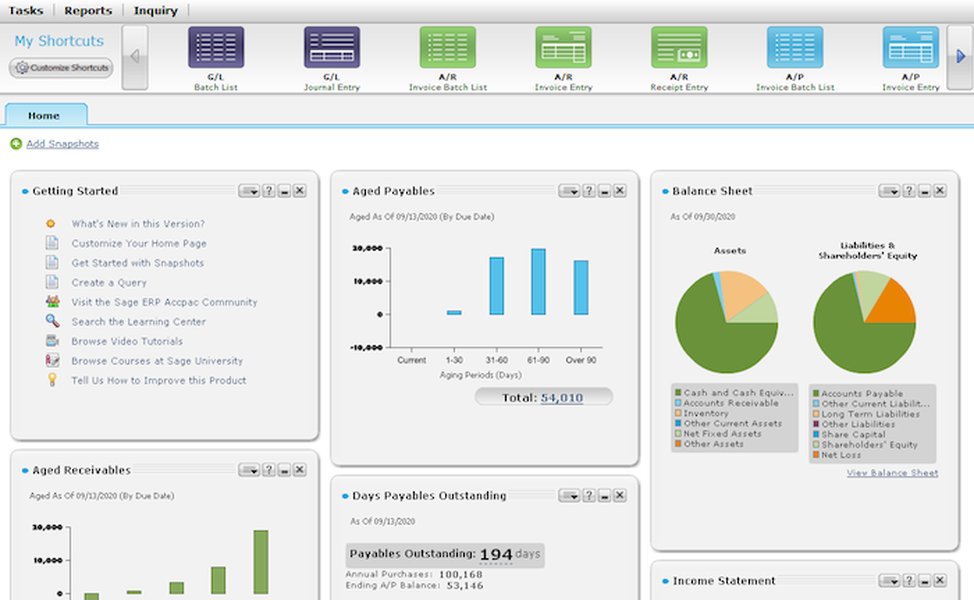
Task: Open What's New in this Version link
Action: coord(138,224)
